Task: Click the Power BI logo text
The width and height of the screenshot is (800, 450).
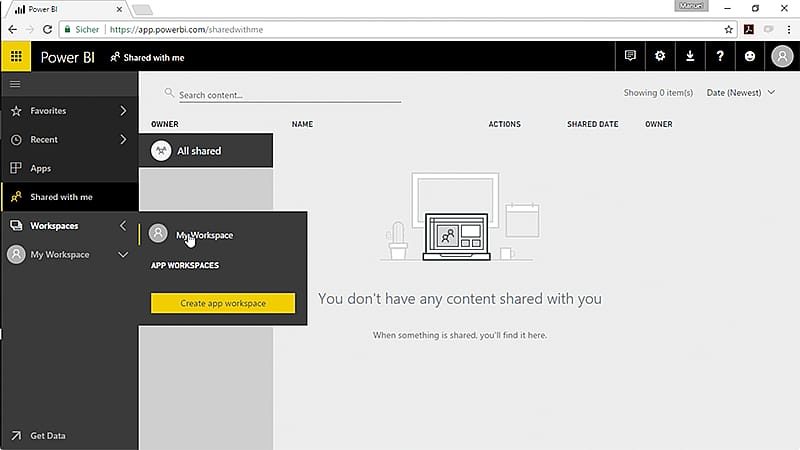Action: point(68,57)
